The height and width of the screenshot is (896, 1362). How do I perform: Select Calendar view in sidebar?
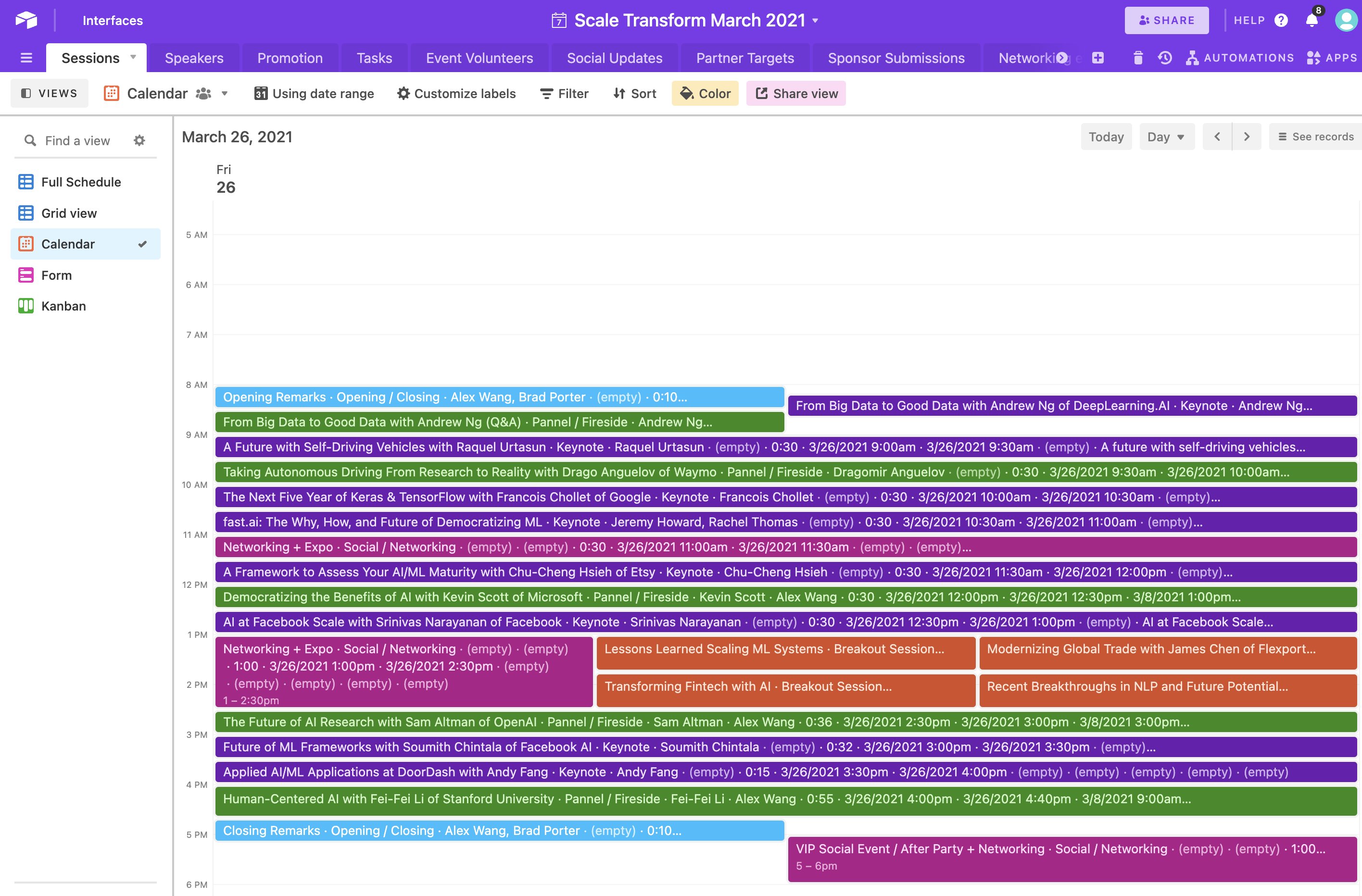coord(86,244)
